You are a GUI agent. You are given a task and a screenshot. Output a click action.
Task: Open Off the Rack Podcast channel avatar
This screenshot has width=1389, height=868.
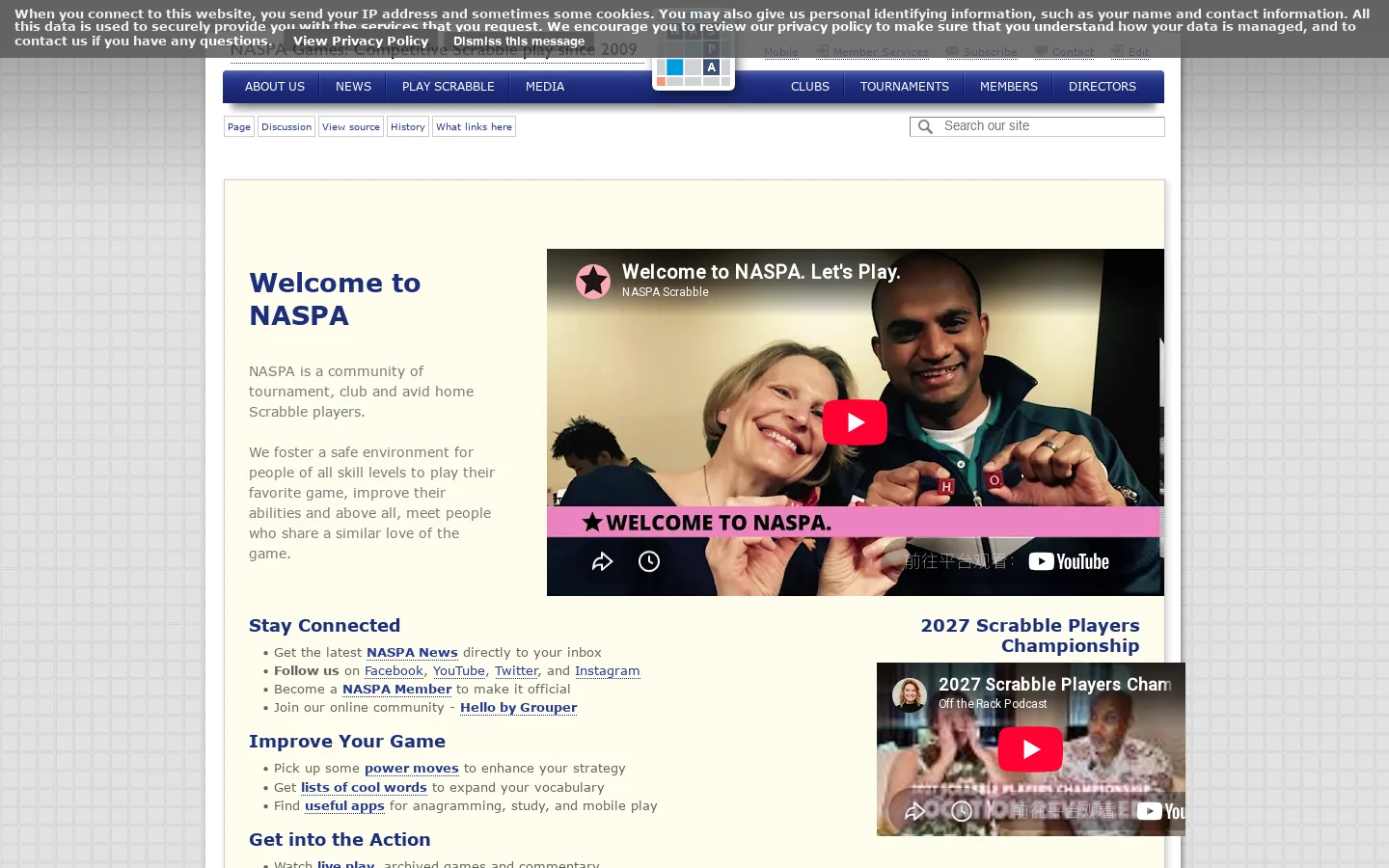[909, 694]
